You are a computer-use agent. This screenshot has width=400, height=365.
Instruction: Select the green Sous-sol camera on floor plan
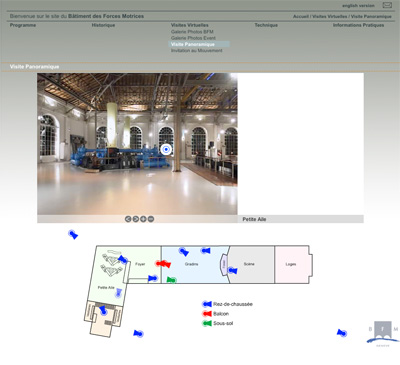(171, 280)
